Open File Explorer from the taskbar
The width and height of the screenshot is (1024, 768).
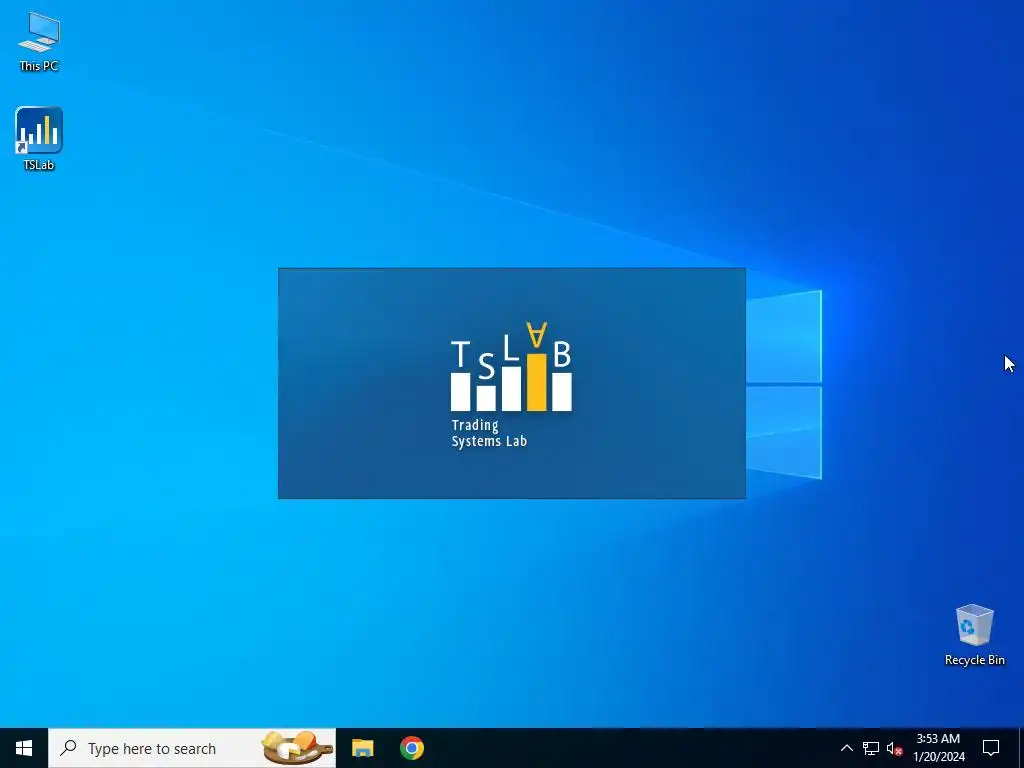362,748
